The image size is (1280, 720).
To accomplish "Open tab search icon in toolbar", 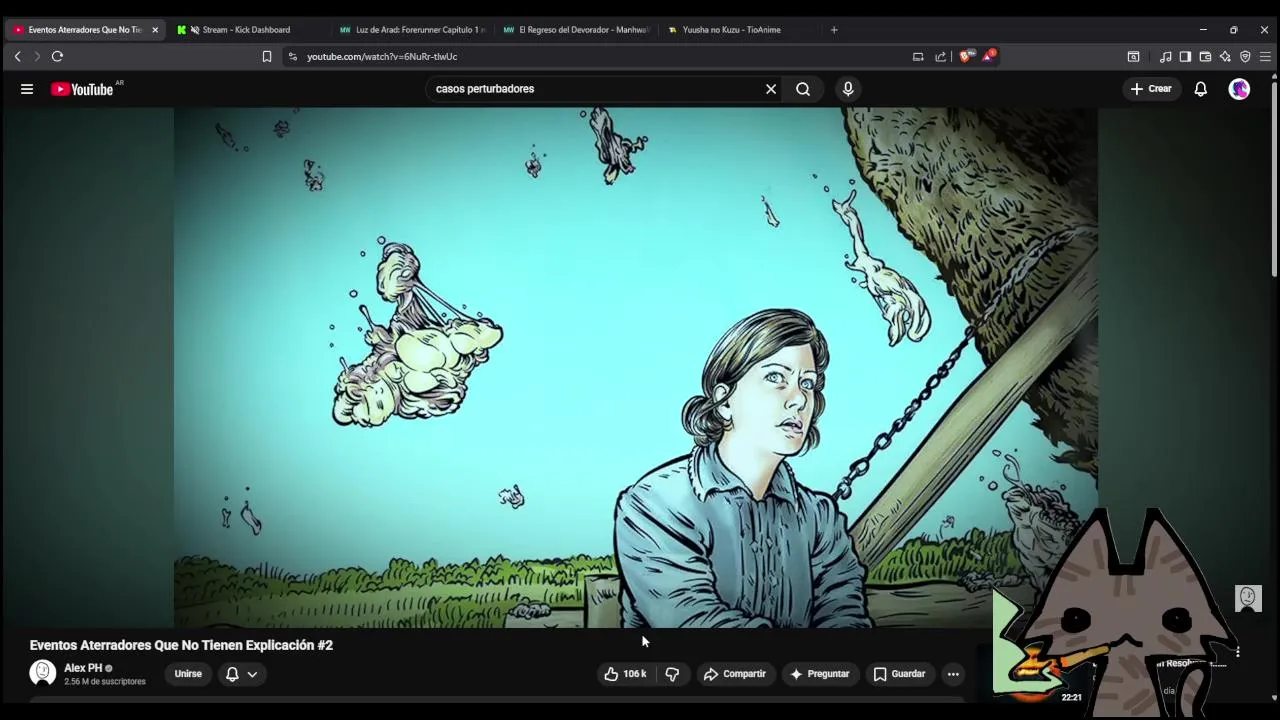I will click(1133, 57).
